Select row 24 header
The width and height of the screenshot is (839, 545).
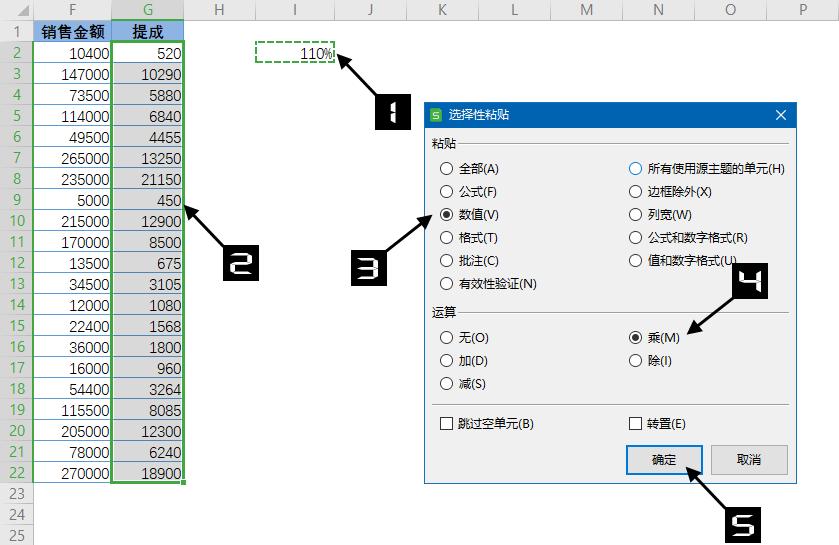coord(17,515)
